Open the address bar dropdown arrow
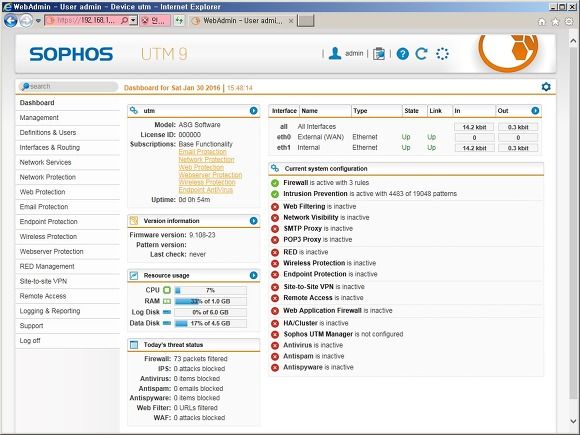Screen dimensions: 580x435 (x=134, y=21)
